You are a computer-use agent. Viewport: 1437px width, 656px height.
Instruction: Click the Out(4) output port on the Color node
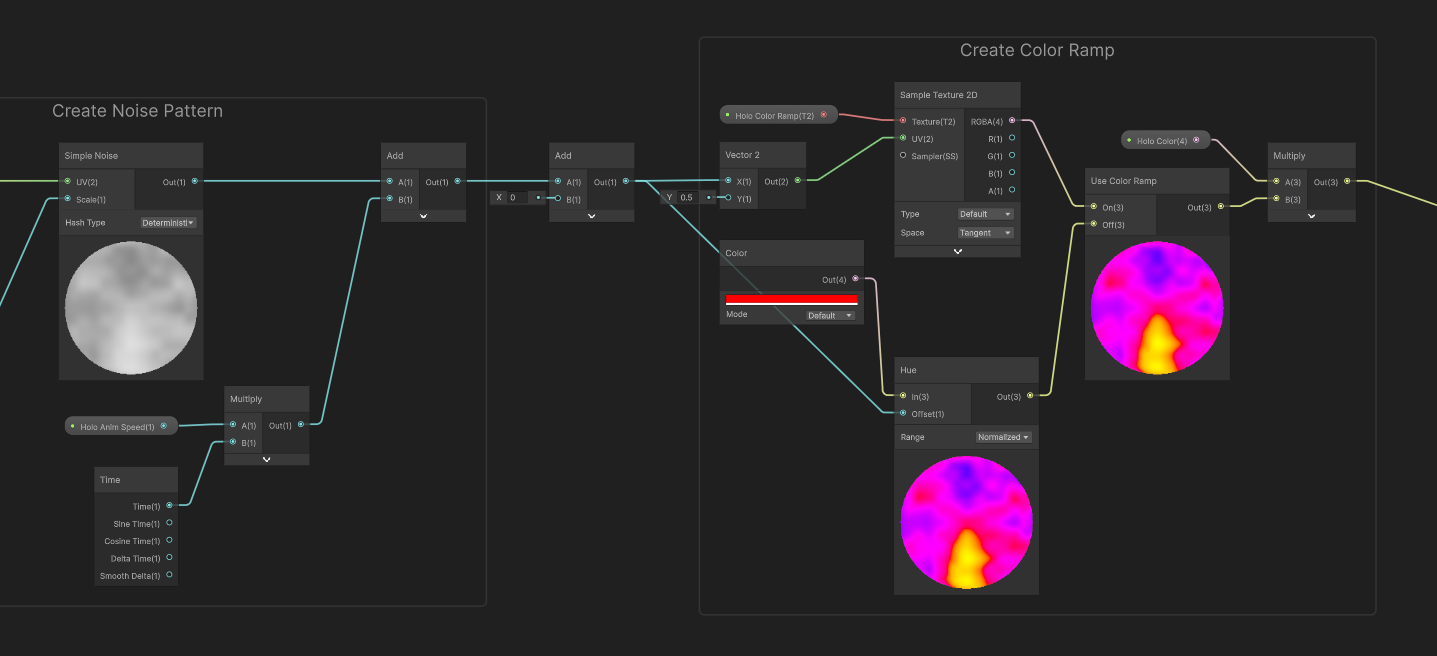[x=855, y=279]
